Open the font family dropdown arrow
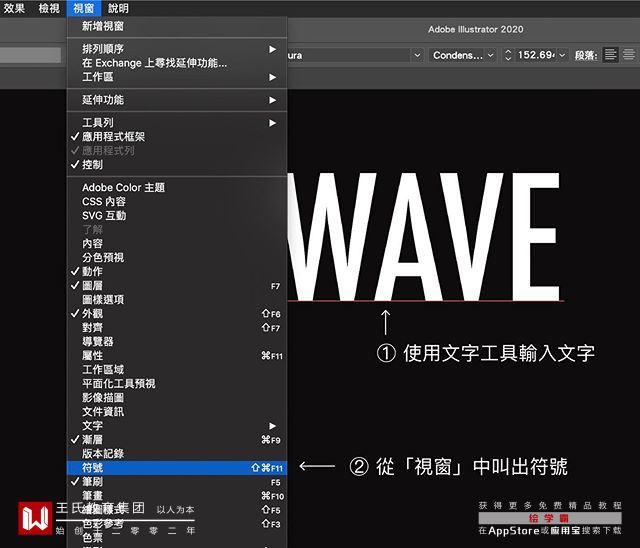640x548 pixels. [x=417, y=55]
